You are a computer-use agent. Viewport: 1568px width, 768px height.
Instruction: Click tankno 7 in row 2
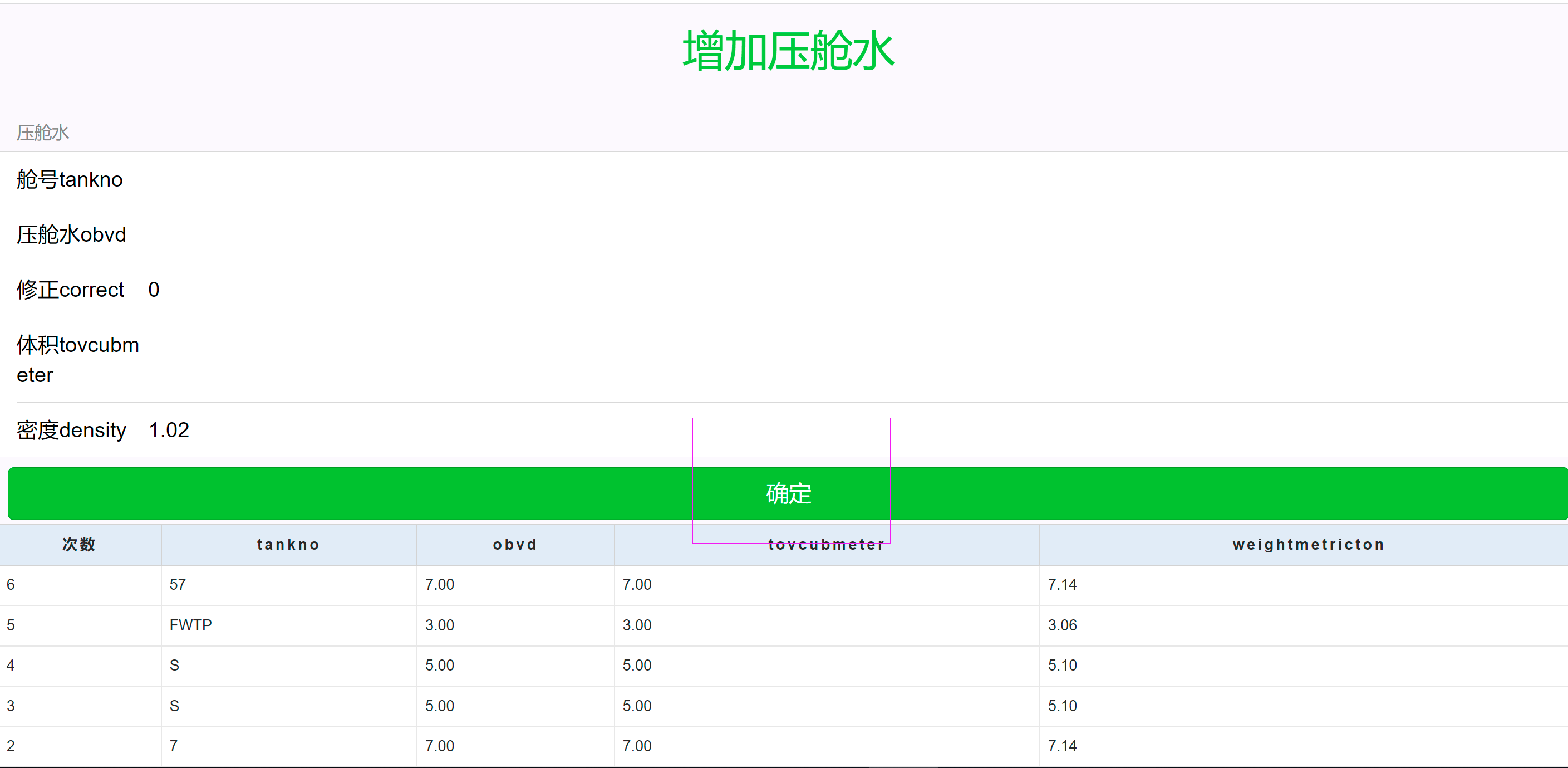point(174,746)
